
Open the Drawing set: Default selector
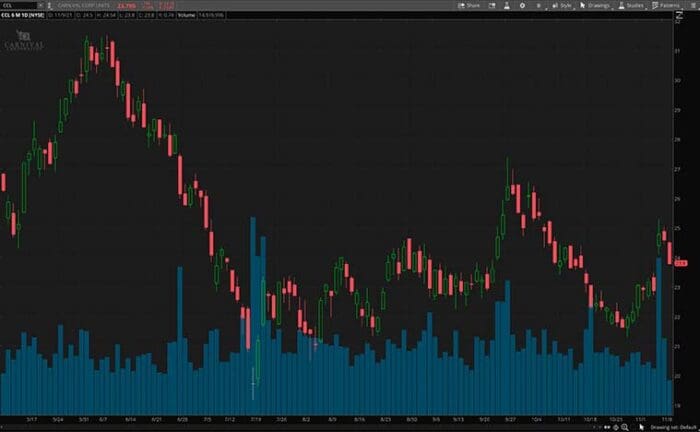[x=673, y=428]
